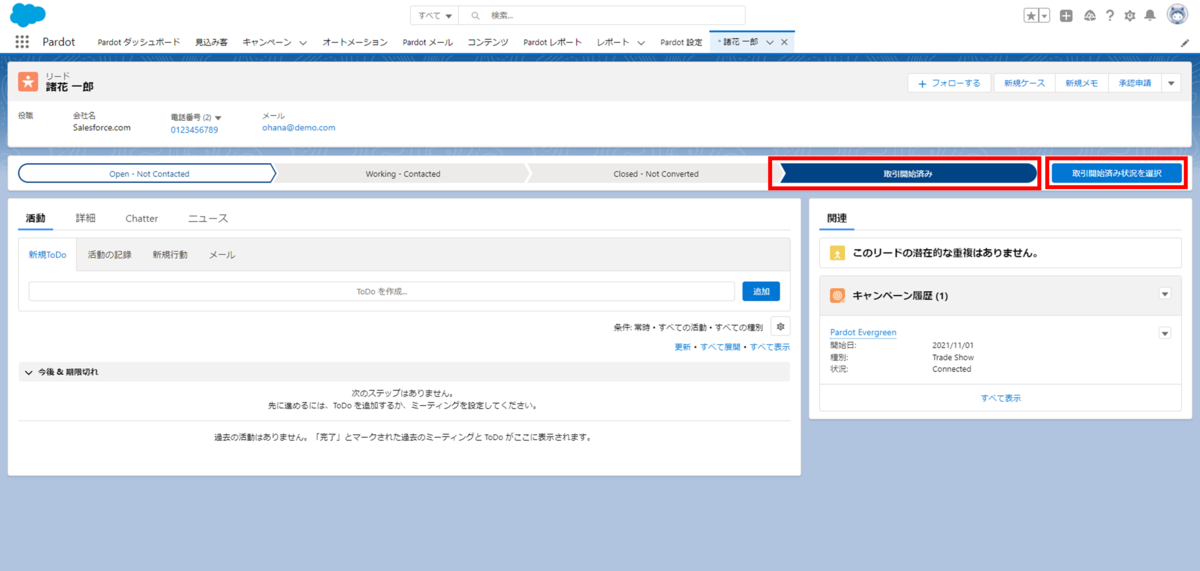1200x571 pixels.
Task: Open the activity filter gear icon
Action: pyautogui.click(x=780, y=326)
